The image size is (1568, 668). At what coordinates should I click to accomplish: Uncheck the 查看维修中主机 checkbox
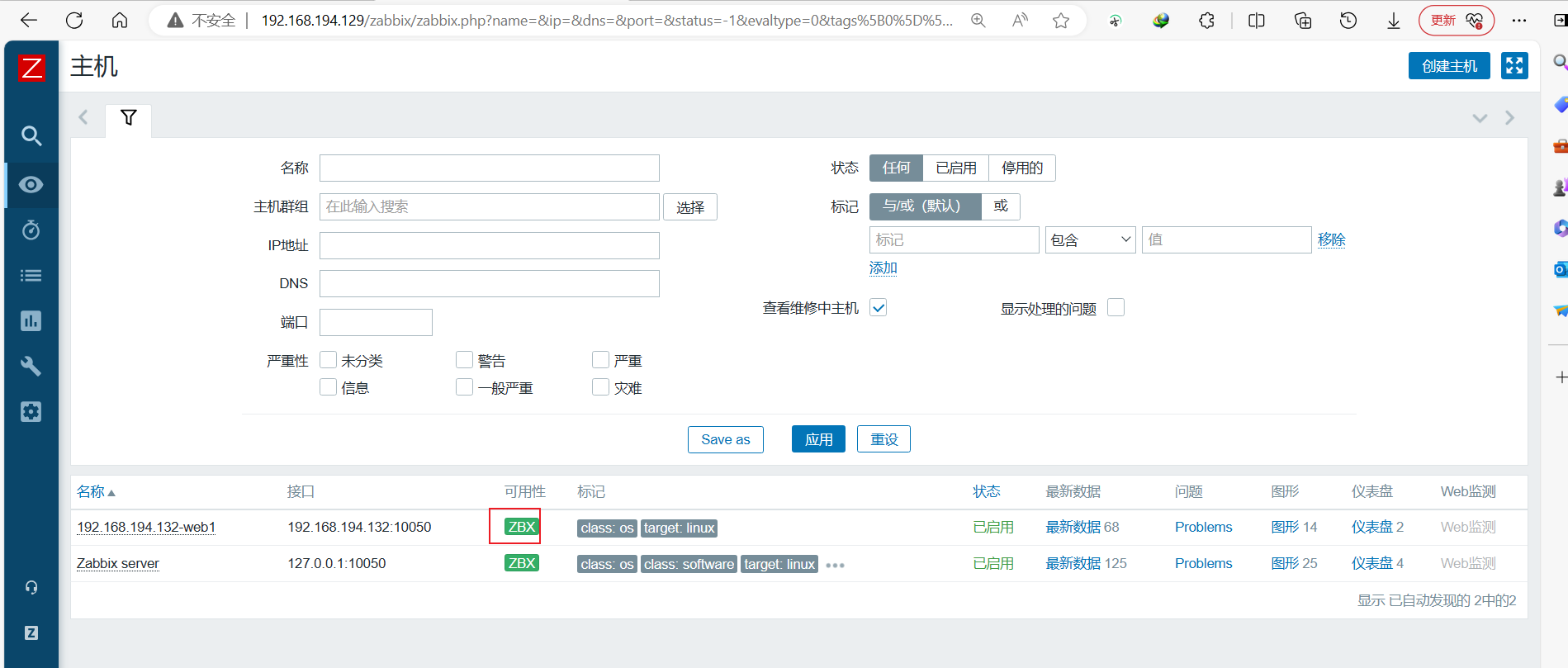click(x=879, y=308)
